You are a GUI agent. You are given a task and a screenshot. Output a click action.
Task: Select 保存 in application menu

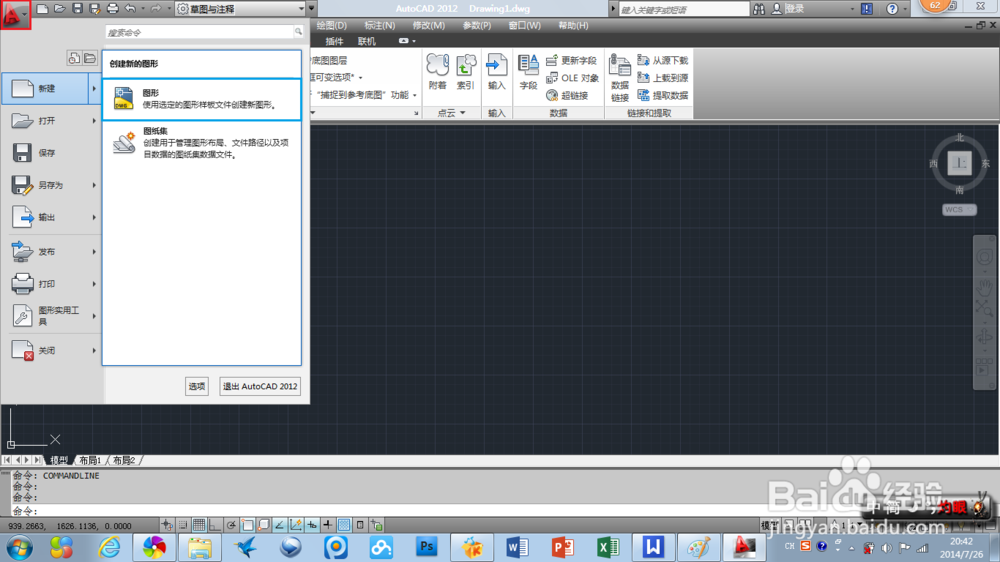[51, 153]
